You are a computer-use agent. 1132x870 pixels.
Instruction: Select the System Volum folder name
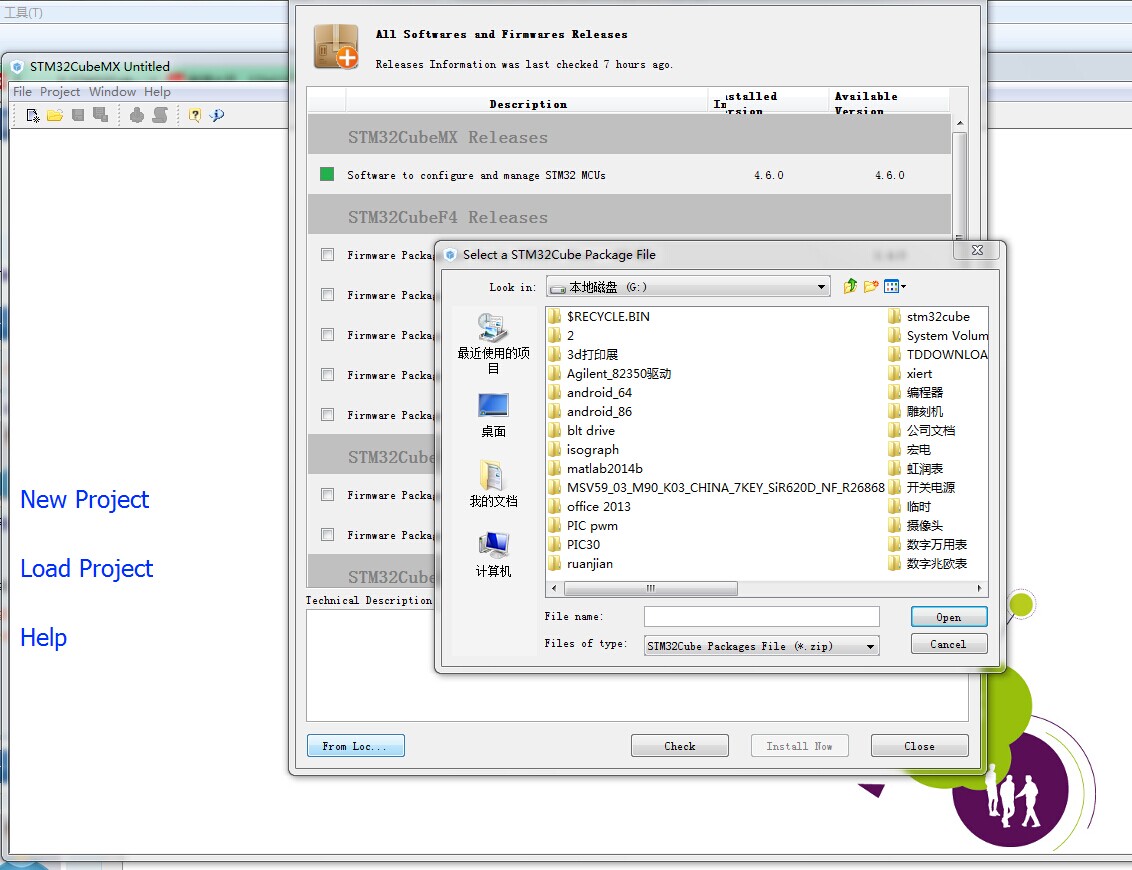click(x=947, y=335)
